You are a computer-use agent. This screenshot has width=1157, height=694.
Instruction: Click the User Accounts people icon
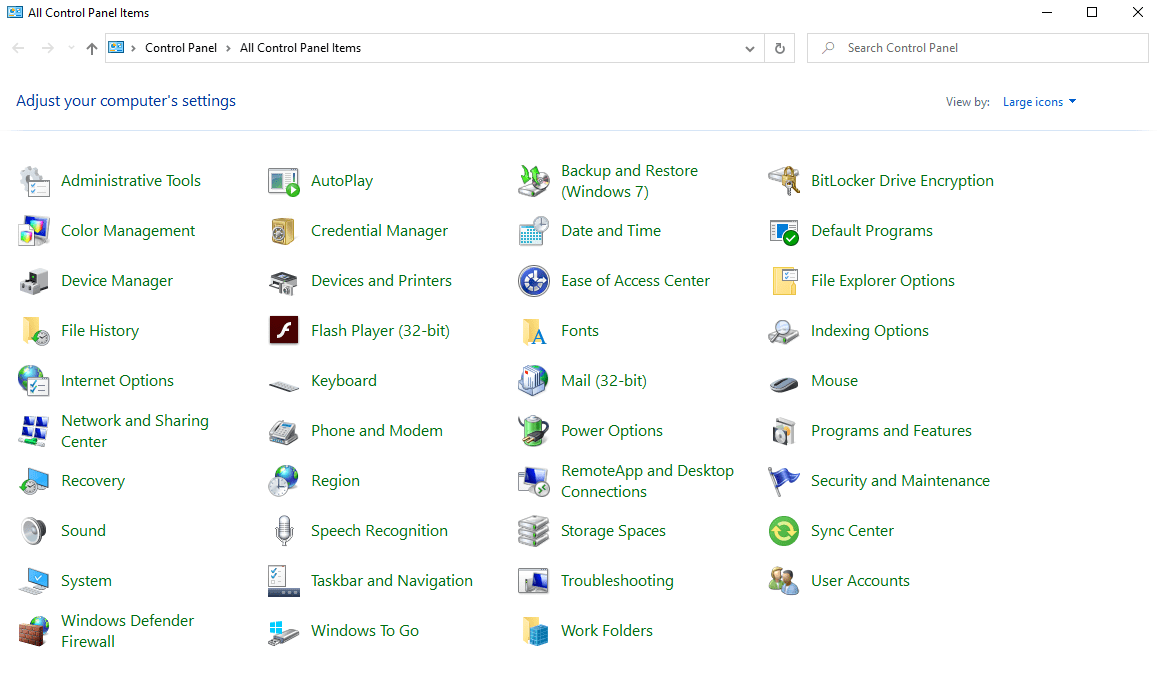click(784, 581)
